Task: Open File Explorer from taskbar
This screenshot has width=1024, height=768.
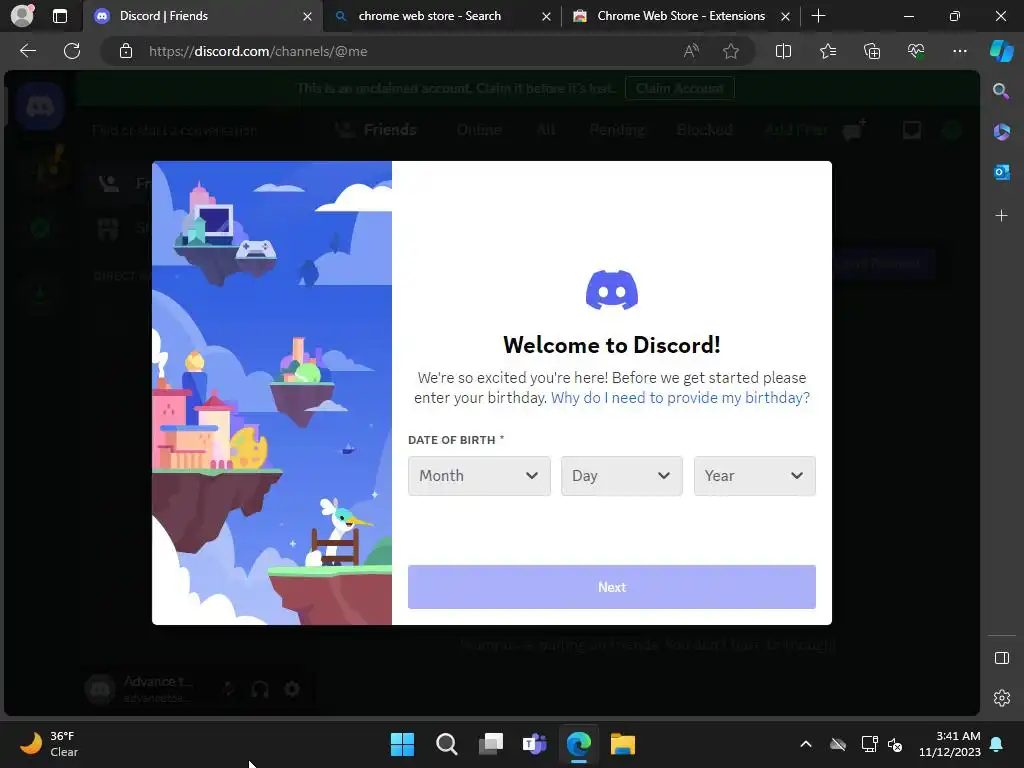Action: pos(622,744)
